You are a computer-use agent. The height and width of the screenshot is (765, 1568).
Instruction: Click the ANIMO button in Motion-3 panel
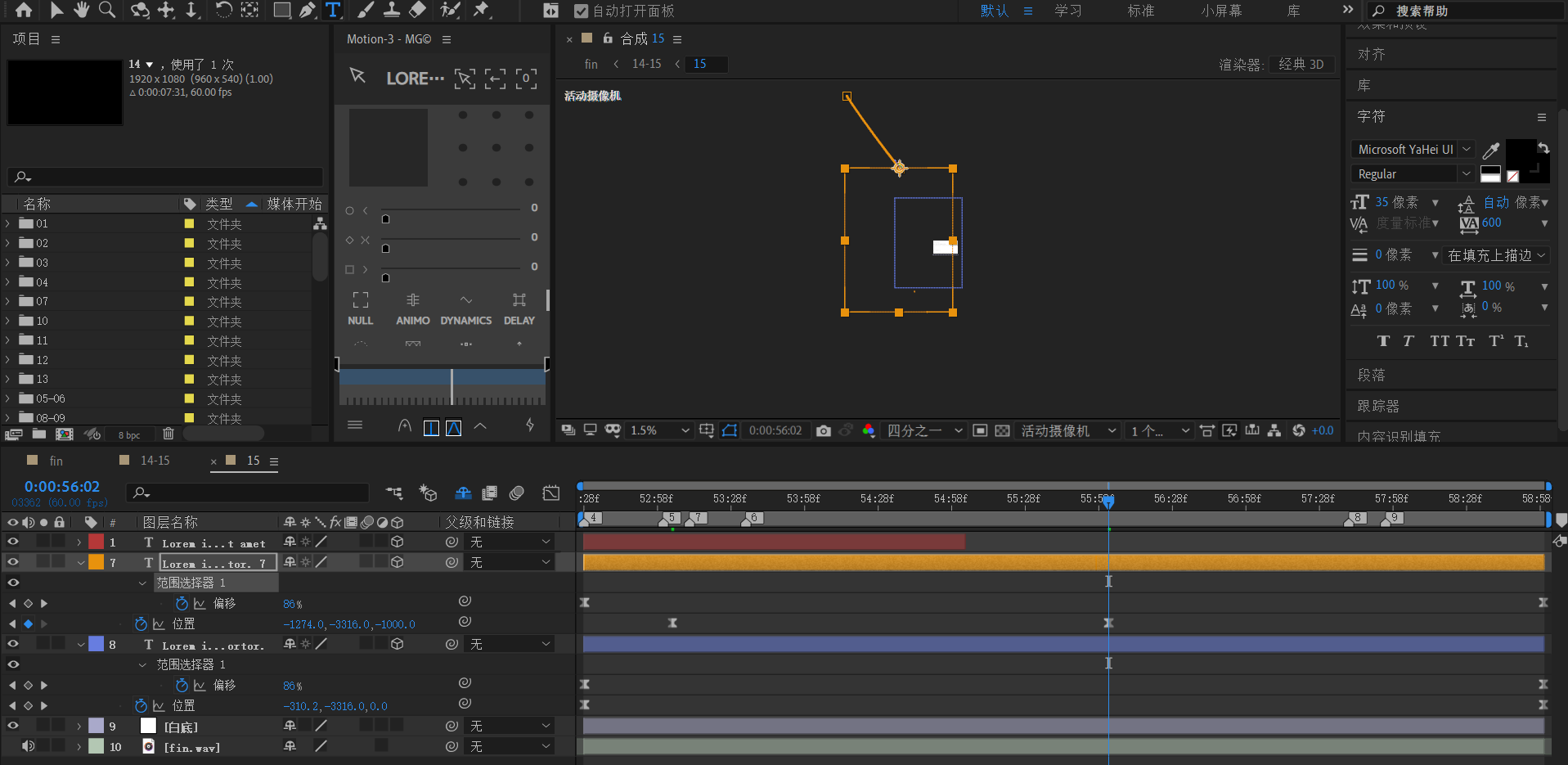pyautogui.click(x=413, y=309)
